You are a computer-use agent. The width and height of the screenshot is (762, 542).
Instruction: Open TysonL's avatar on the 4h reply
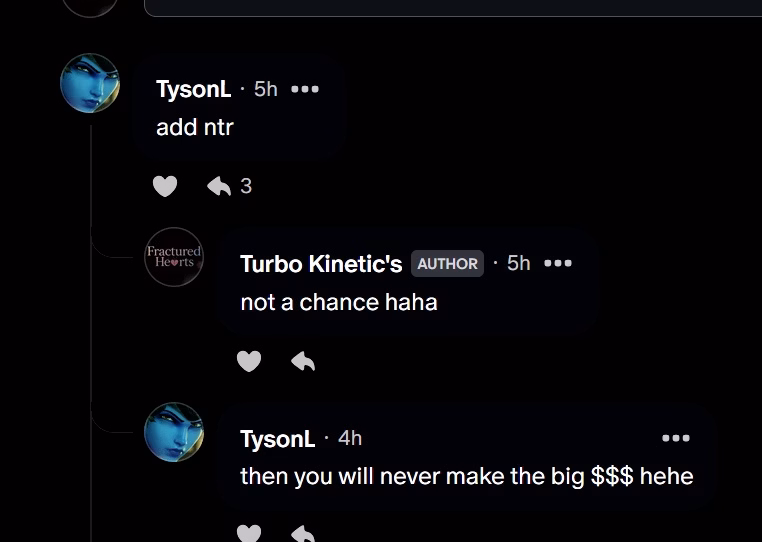pos(174,432)
